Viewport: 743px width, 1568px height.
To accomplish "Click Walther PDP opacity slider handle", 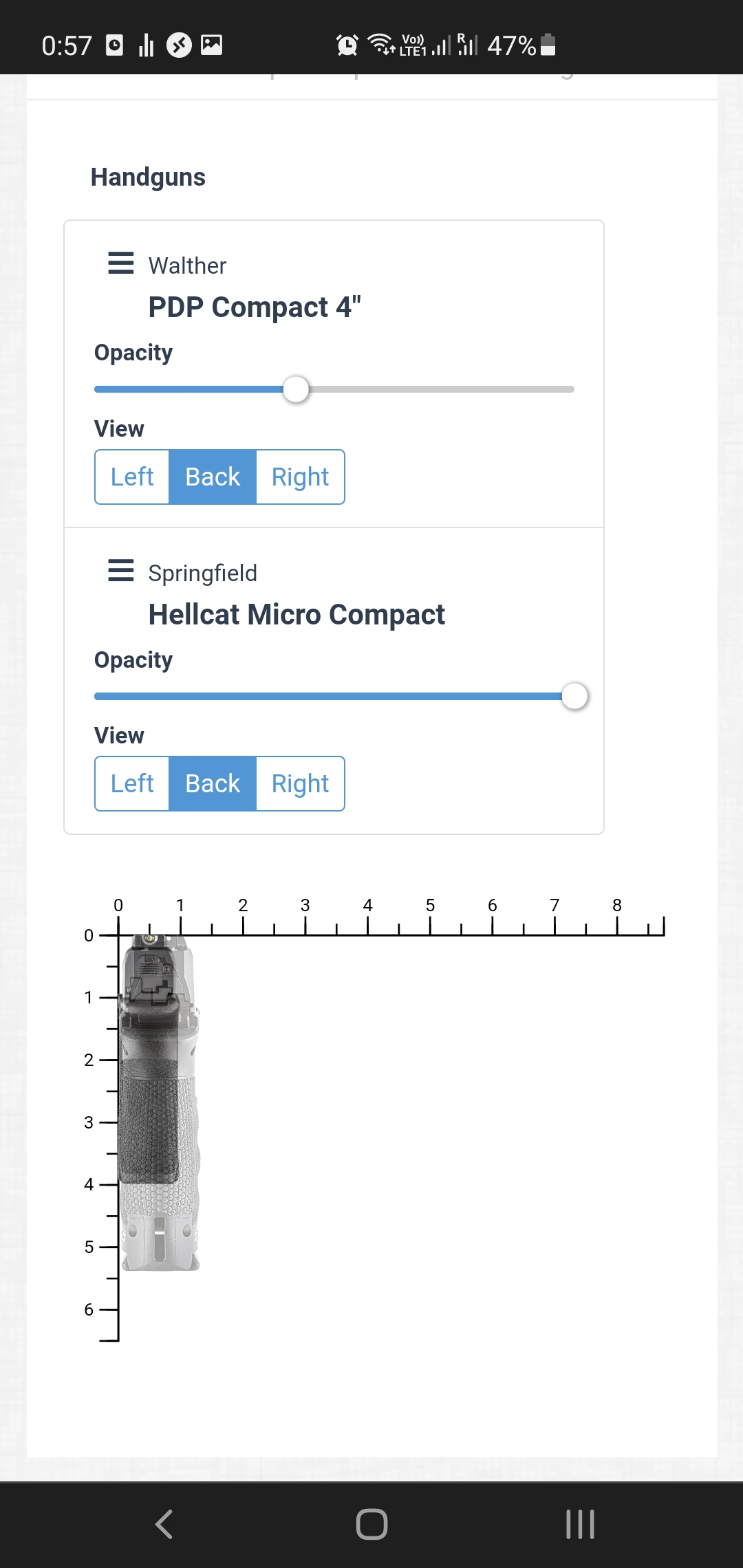I will click(297, 389).
